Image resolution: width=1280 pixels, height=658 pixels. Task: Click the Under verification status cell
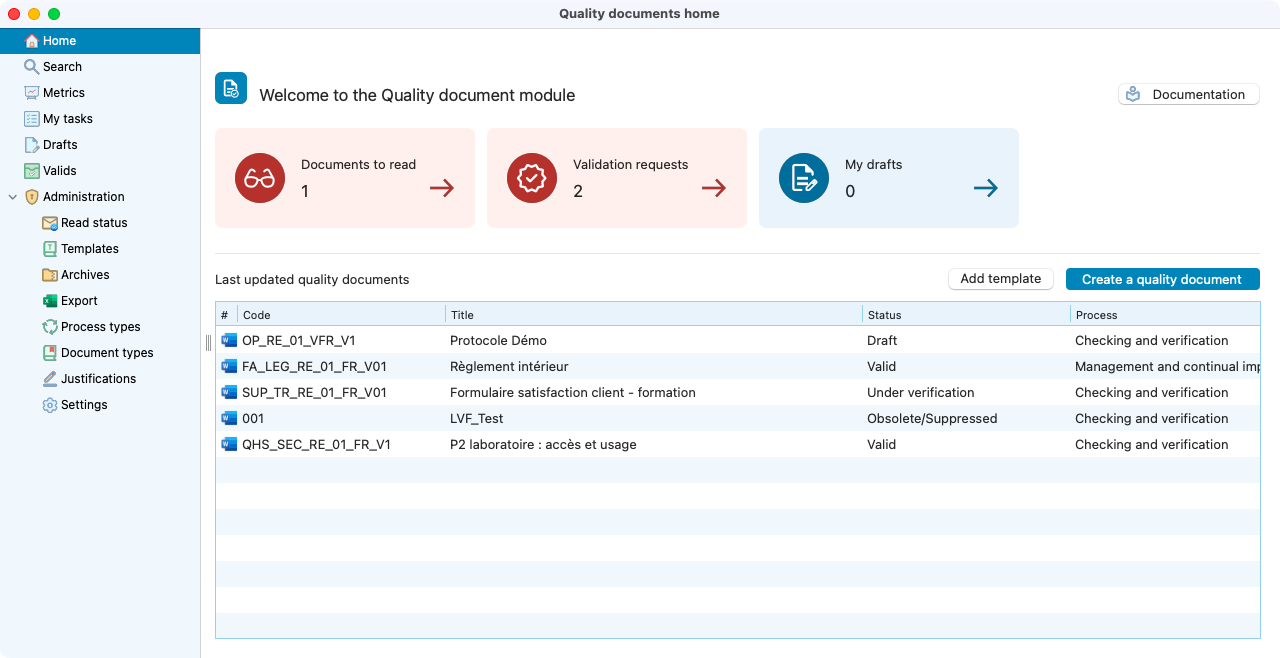[x=921, y=392]
